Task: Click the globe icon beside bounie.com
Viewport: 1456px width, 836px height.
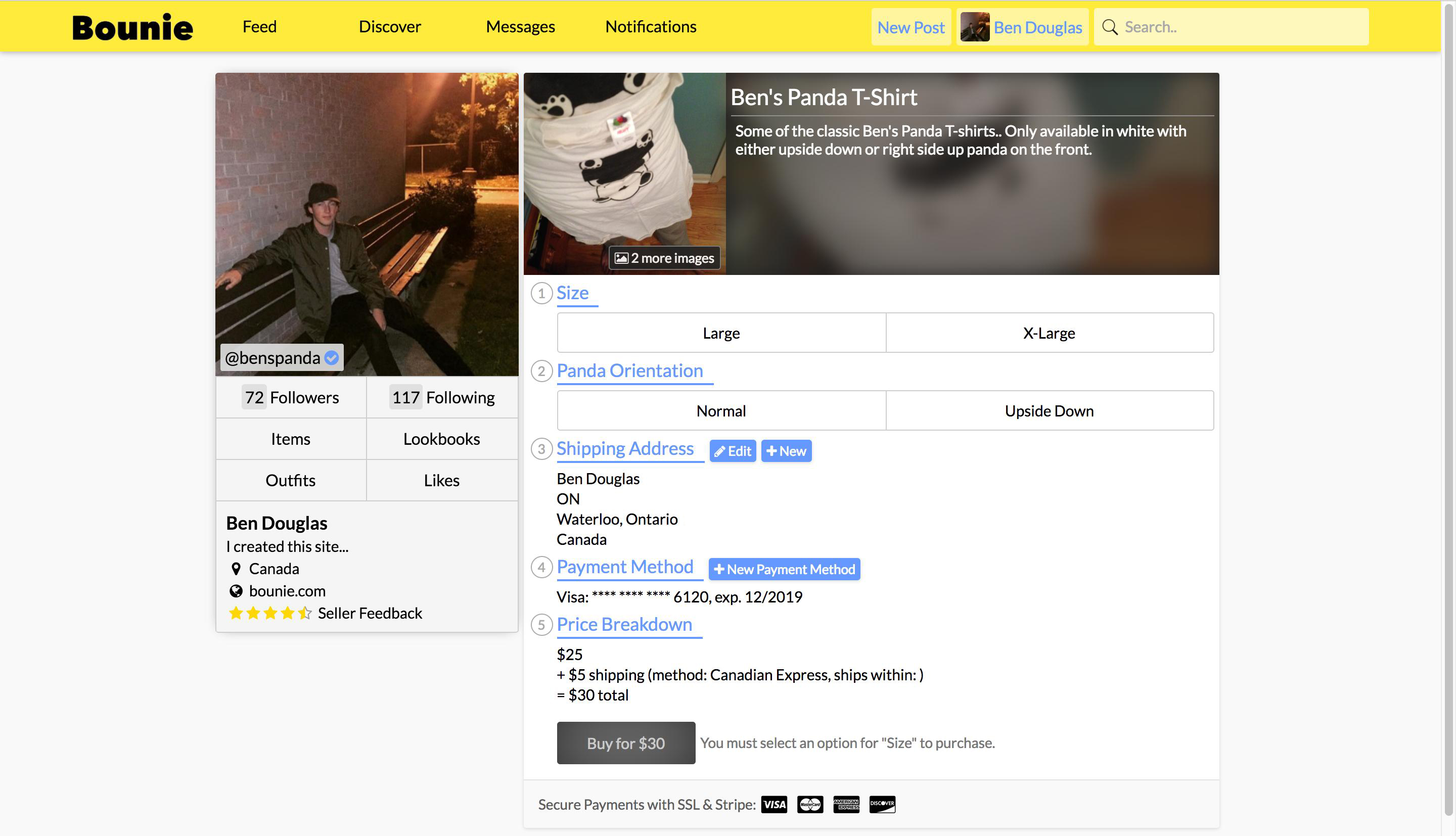Action: coord(236,591)
